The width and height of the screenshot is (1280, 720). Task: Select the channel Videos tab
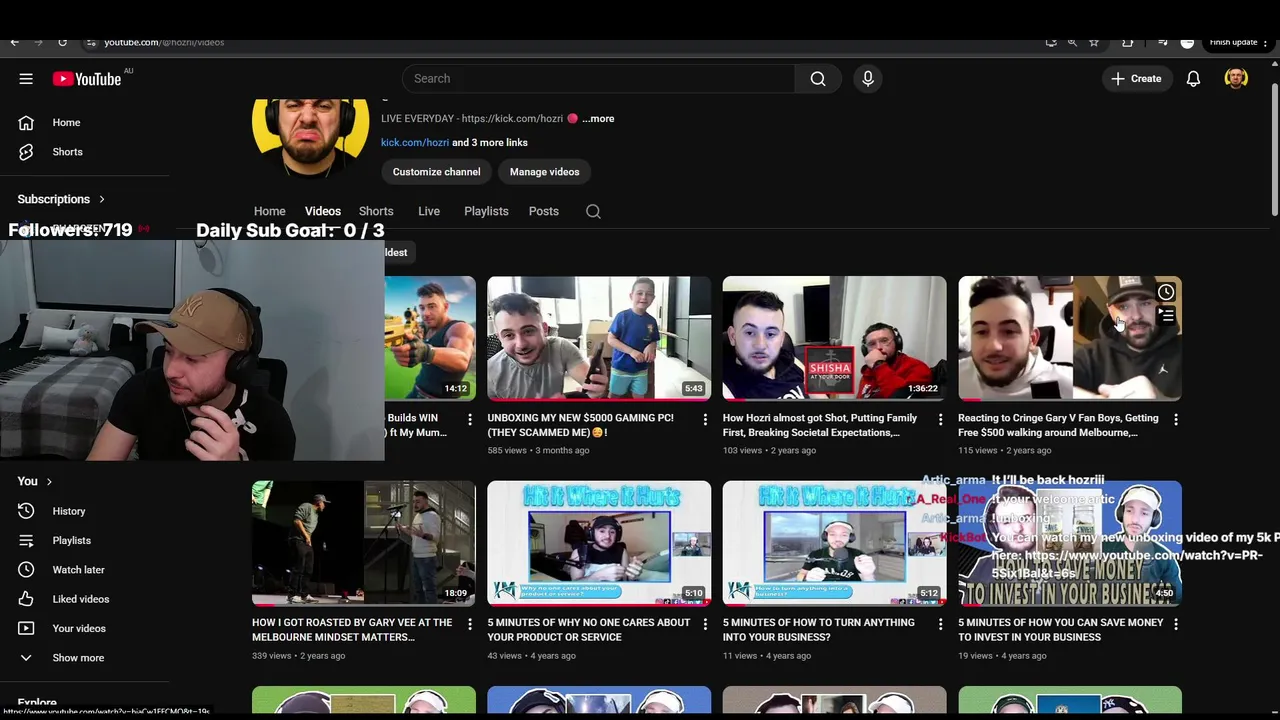click(x=323, y=211)
